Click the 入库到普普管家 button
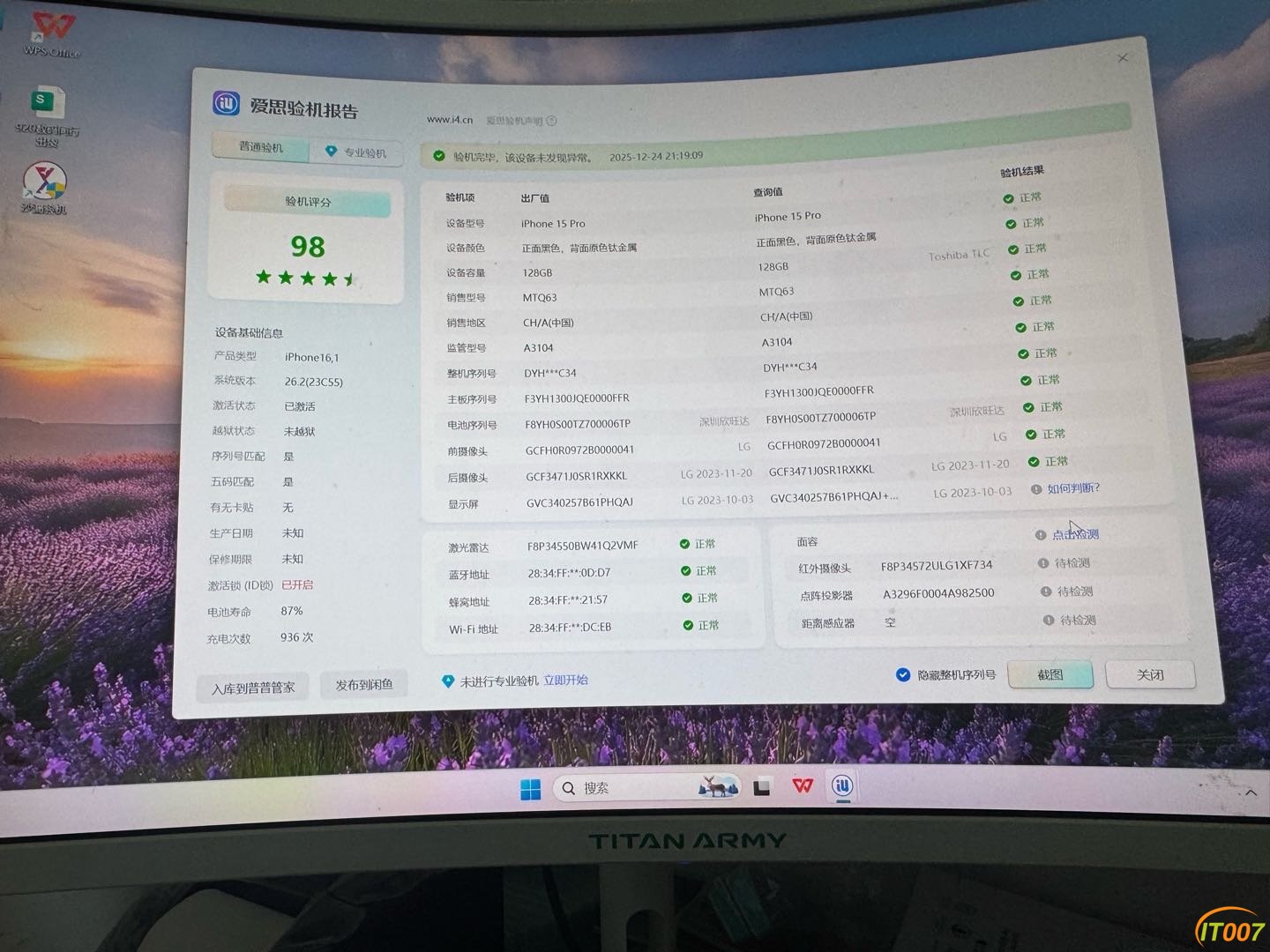 point(253,688)
